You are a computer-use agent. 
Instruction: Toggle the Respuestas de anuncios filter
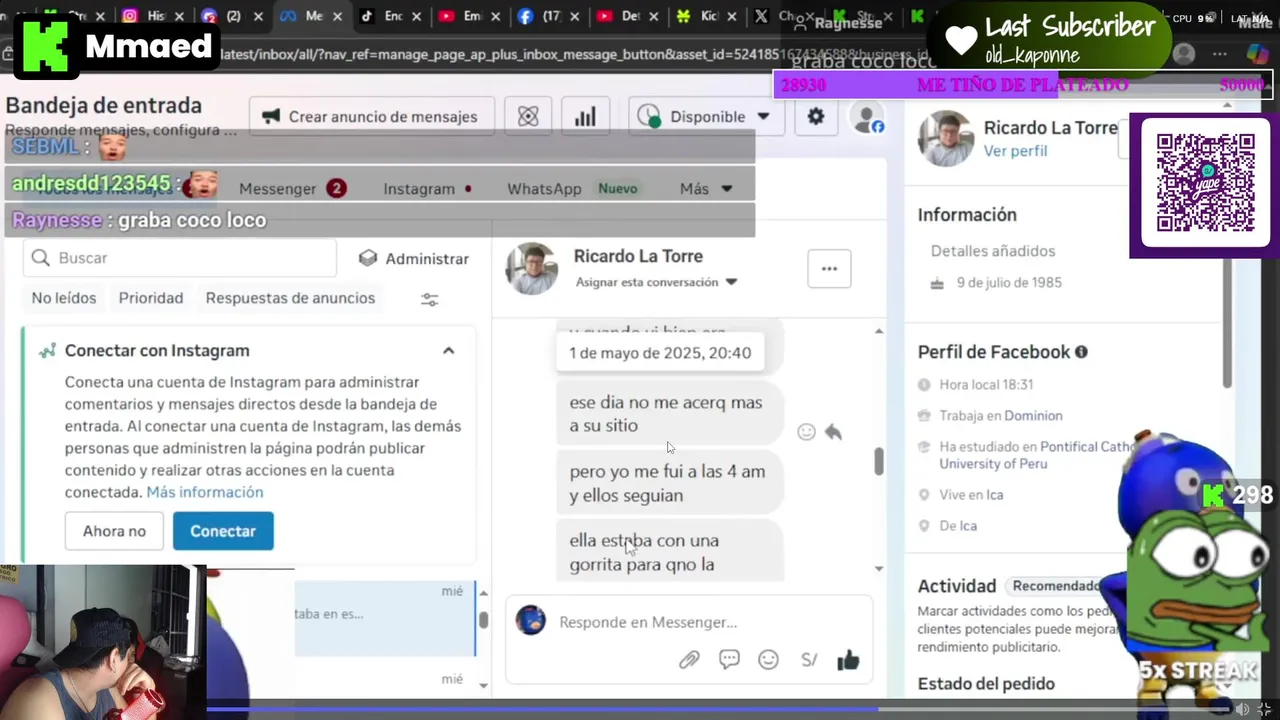click(x=290, y=298)
